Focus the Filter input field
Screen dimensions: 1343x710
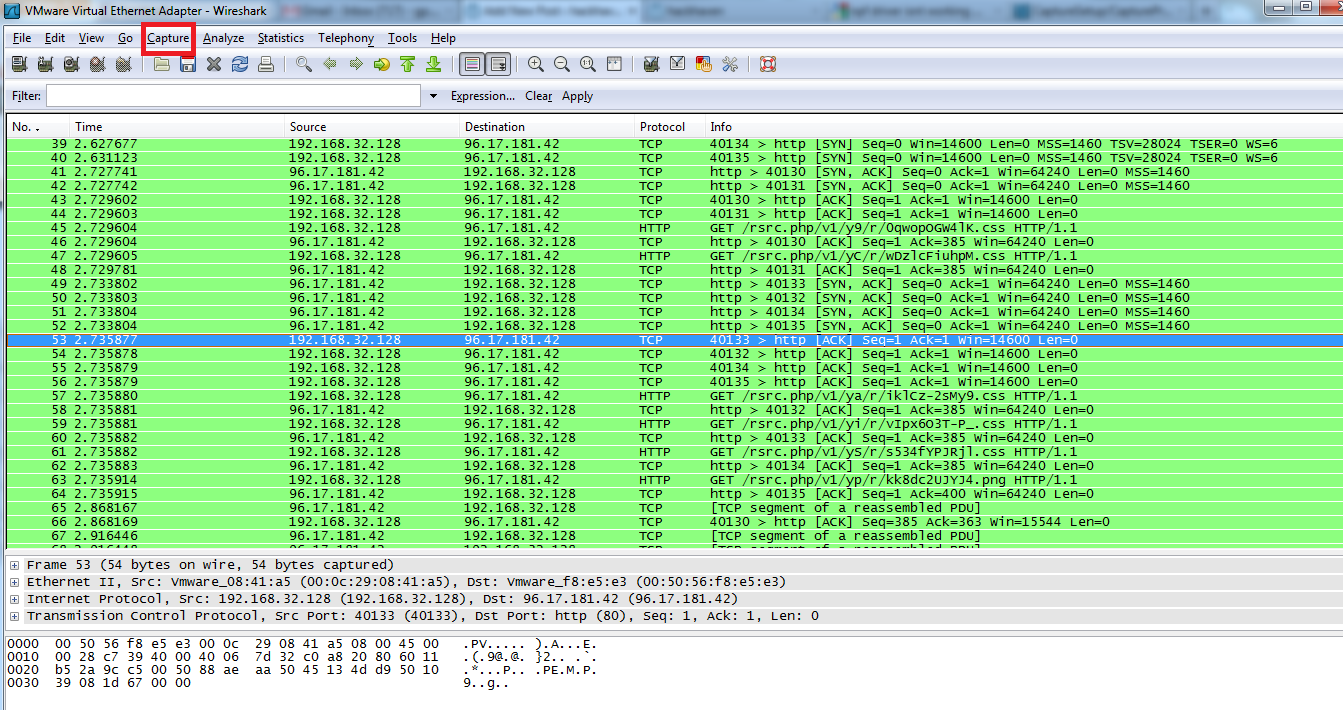[x=233, y=95]
